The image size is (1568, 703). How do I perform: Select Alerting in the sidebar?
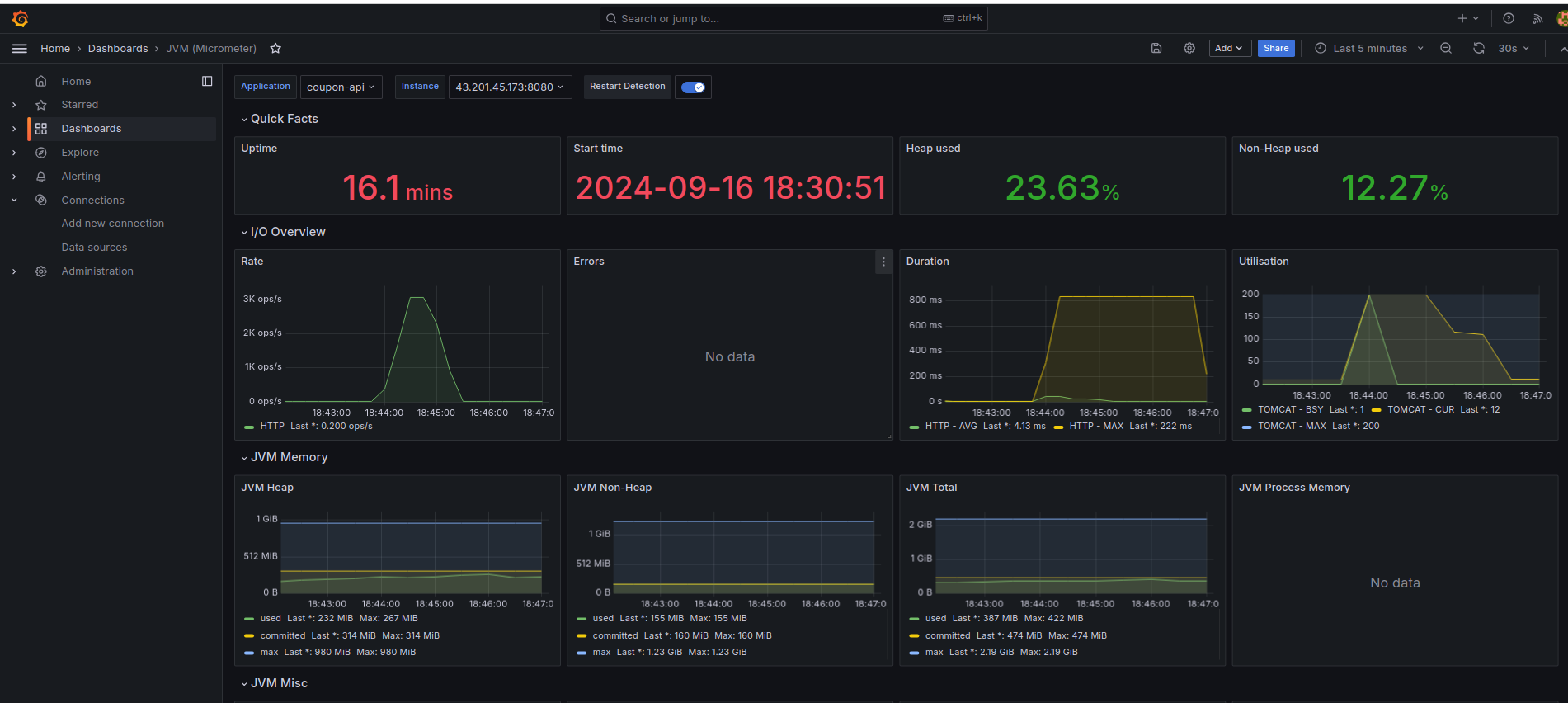tap(81, 177)
